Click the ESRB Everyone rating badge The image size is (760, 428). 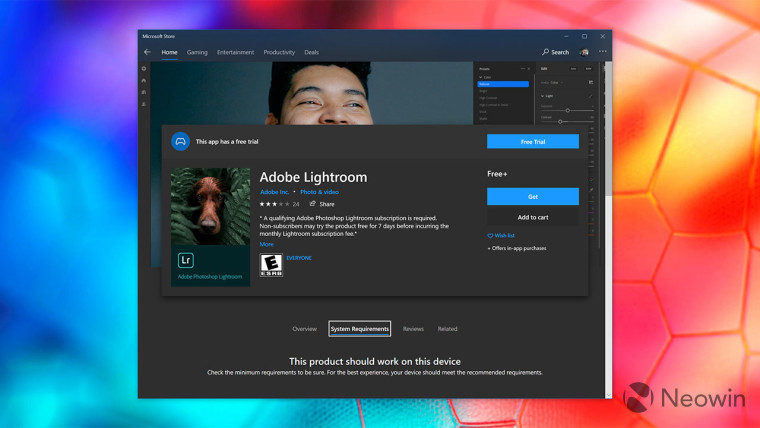click(x=271, y=265)
